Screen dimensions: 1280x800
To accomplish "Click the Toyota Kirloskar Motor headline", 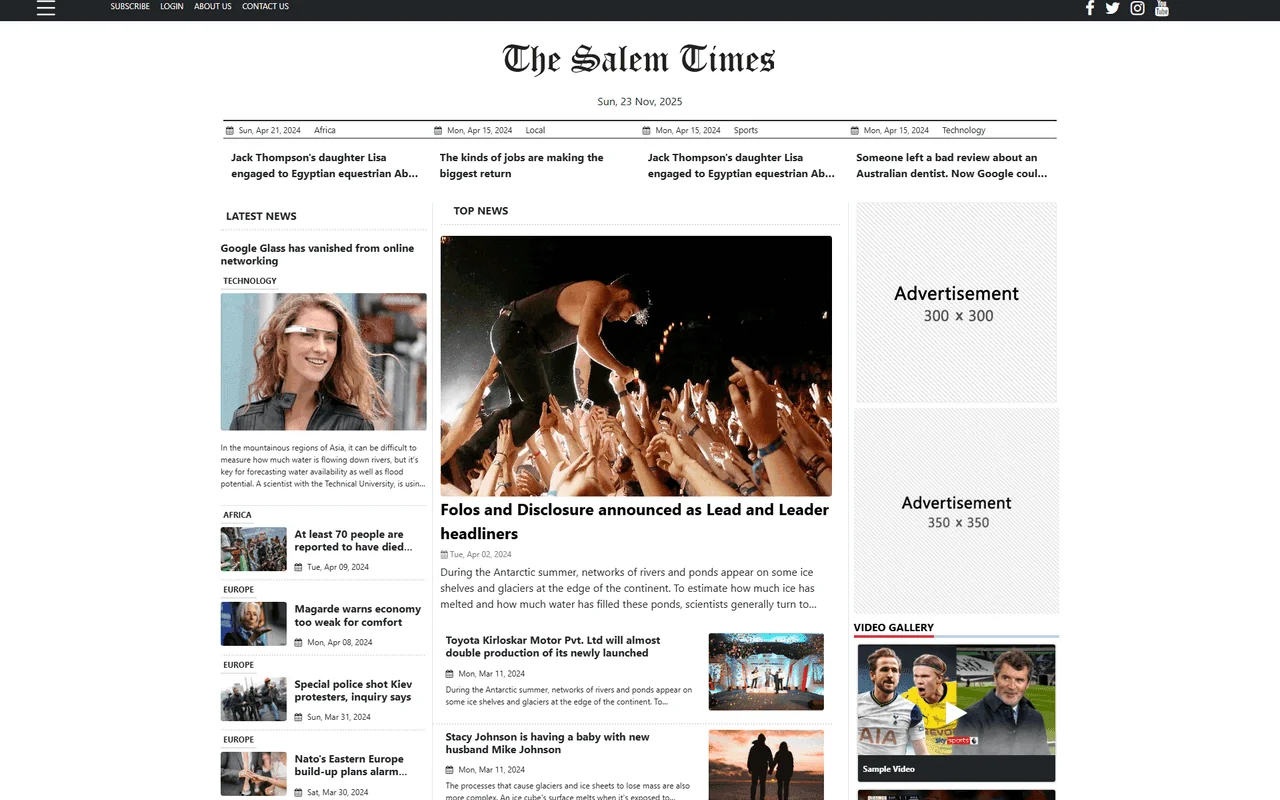I will [x=553, y=646].
